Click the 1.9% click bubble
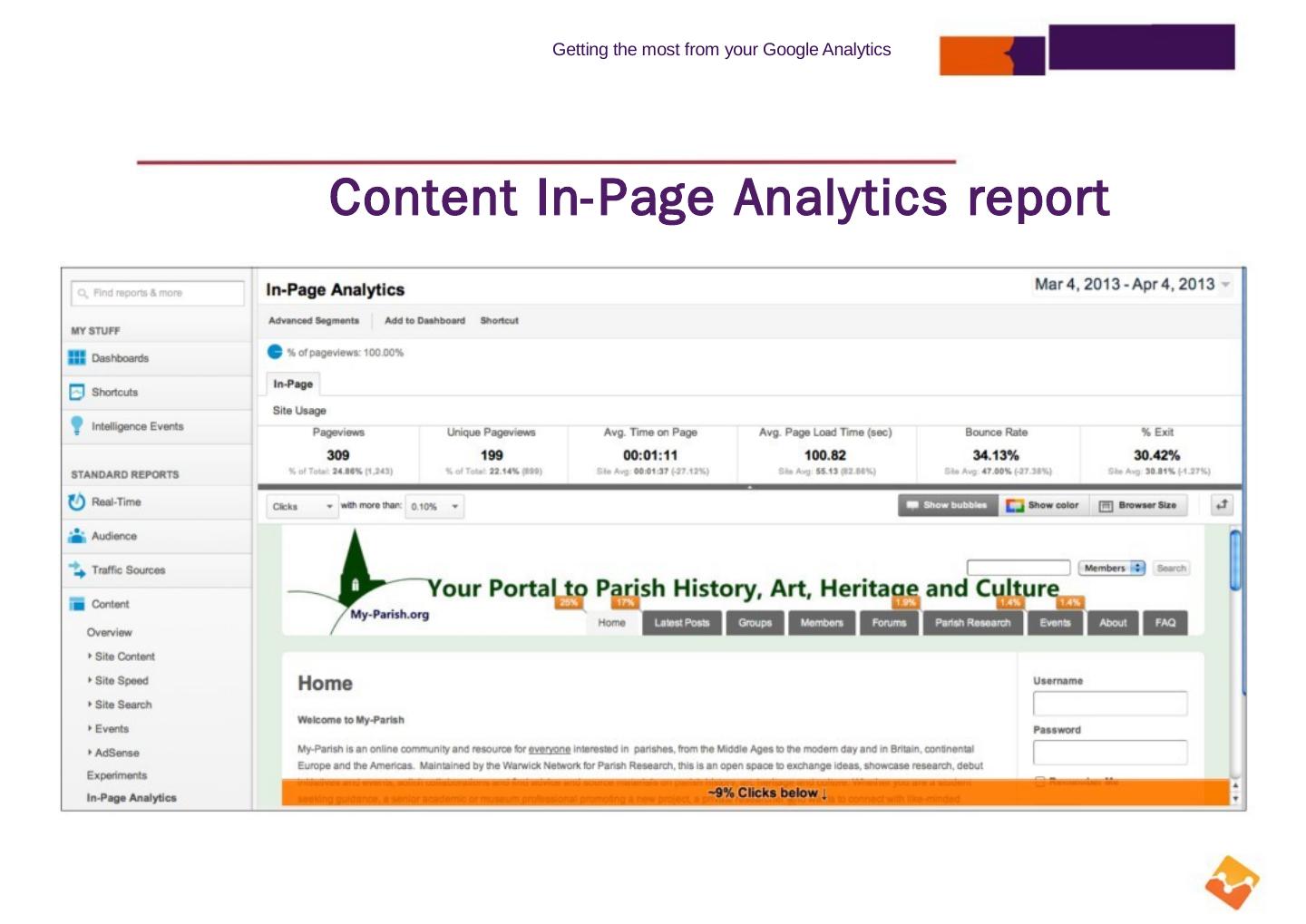1306x924 pixels. click(905, 603)
